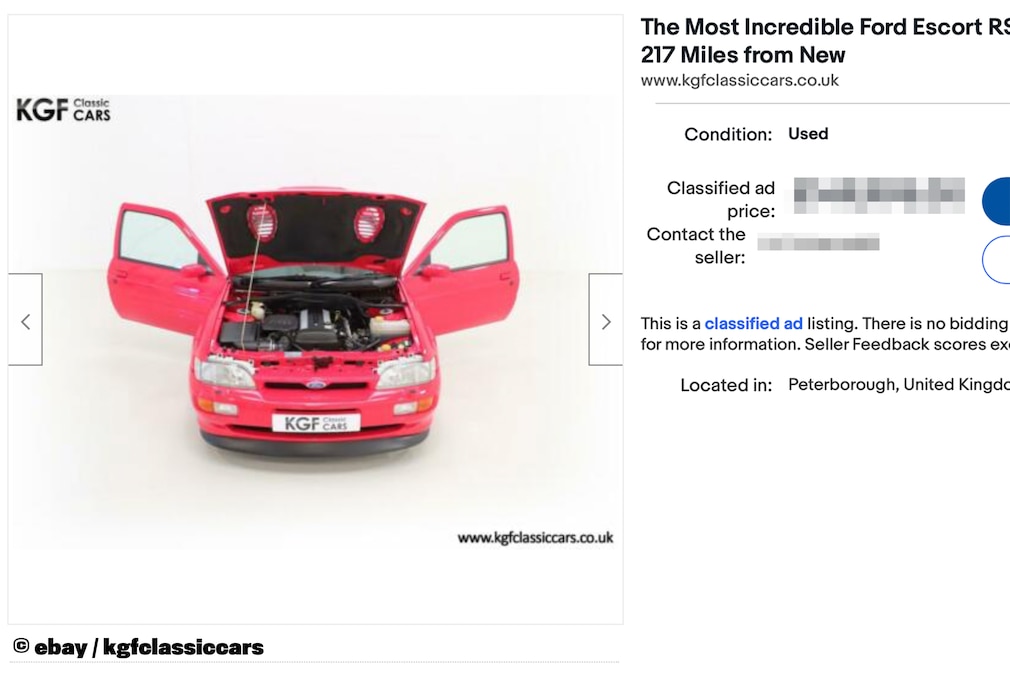Click the 'Peterborough, United Kingdom' location text
The height and width of the screenshot is (673, 1010).
pyautogui.click(x=899, y=384)
